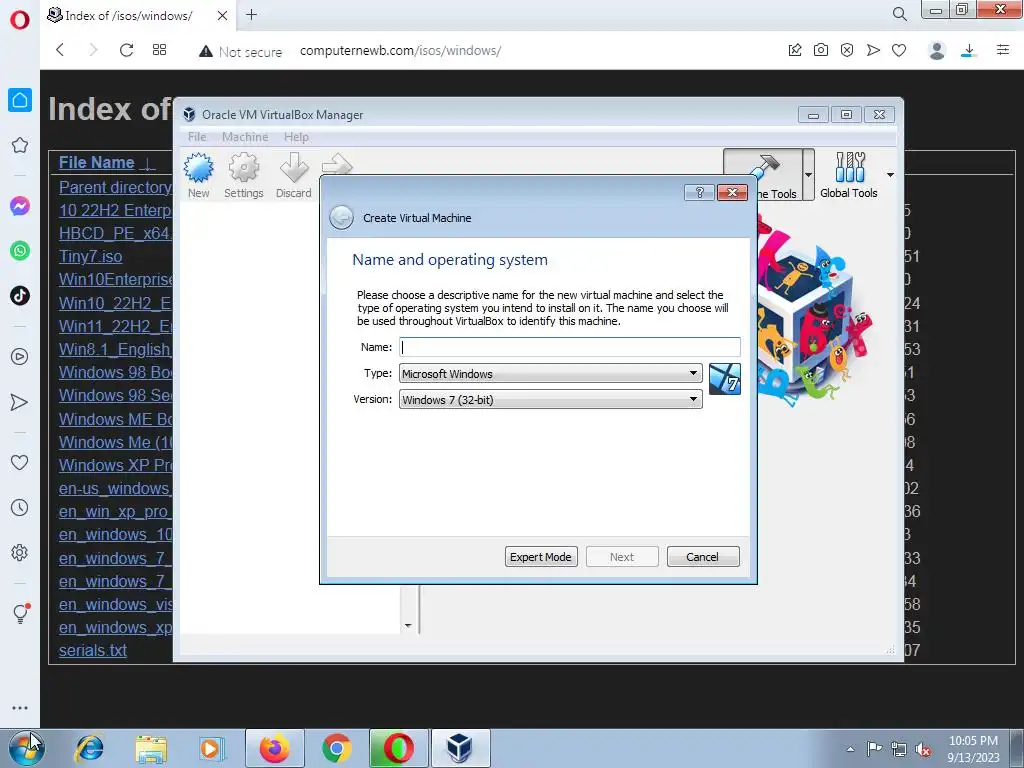Click the virtual machine Name input field
Screen dimensions: 1024x768
coord(570,347)
